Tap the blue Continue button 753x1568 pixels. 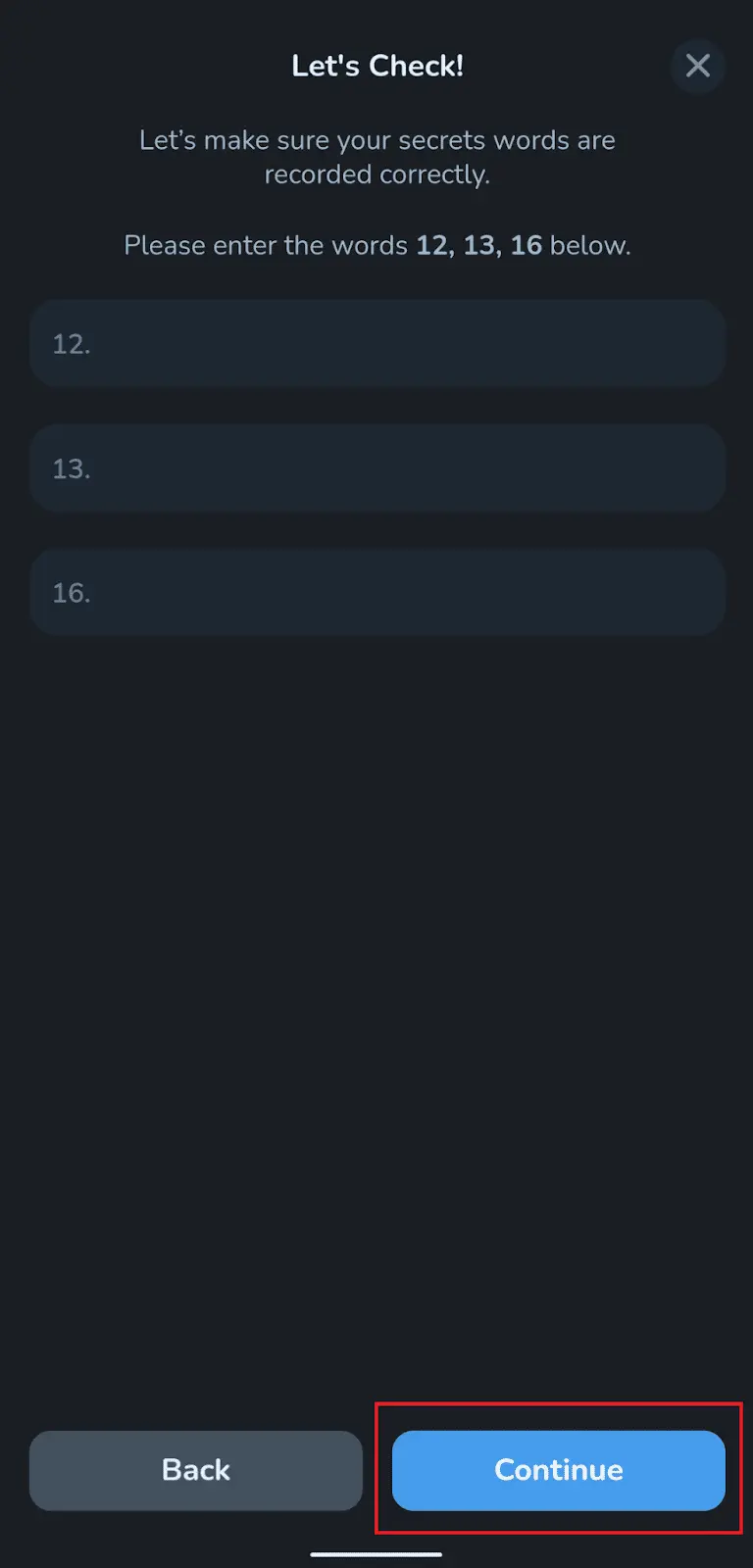tap(558, 1470)
